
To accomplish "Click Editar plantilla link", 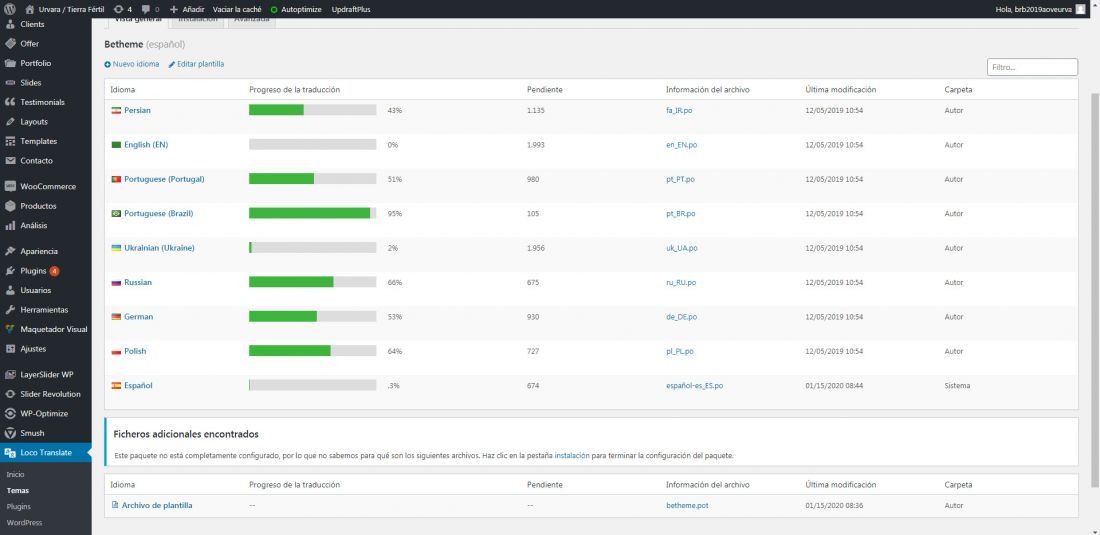I will tap(196, 65).
